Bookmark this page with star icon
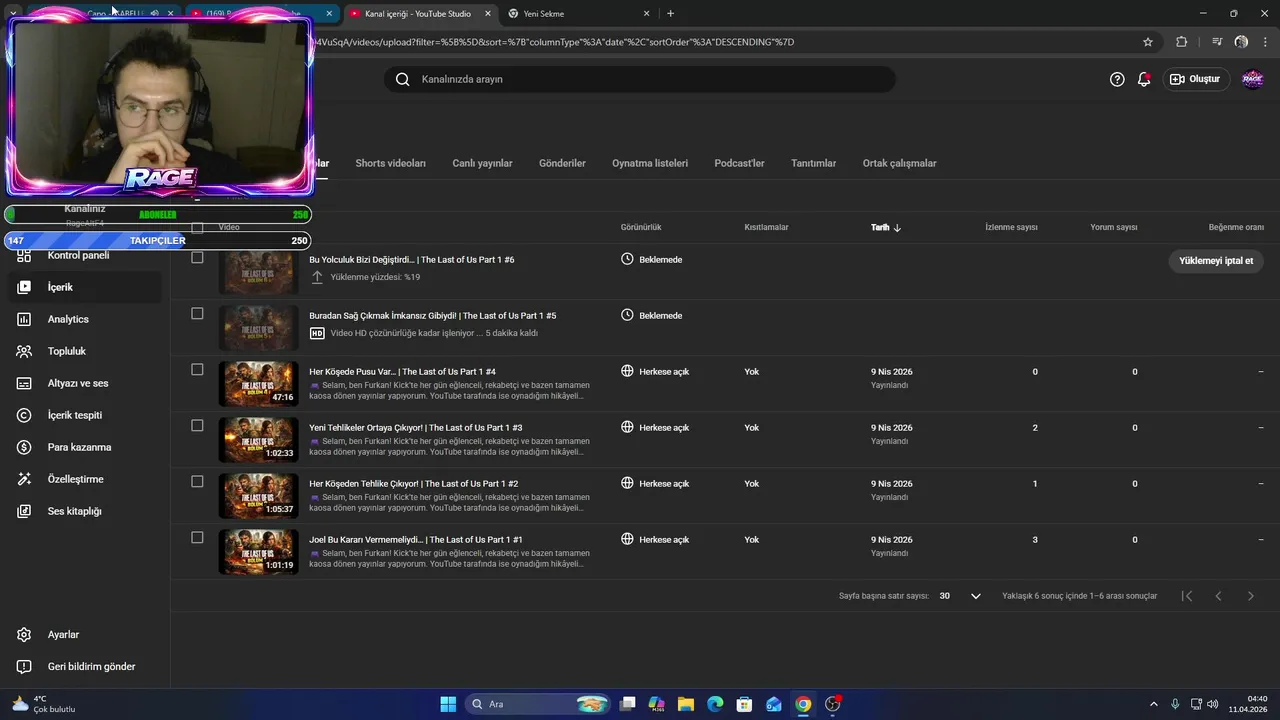The height and width of the screenshot is (720, 1280). pos(1148,42)
